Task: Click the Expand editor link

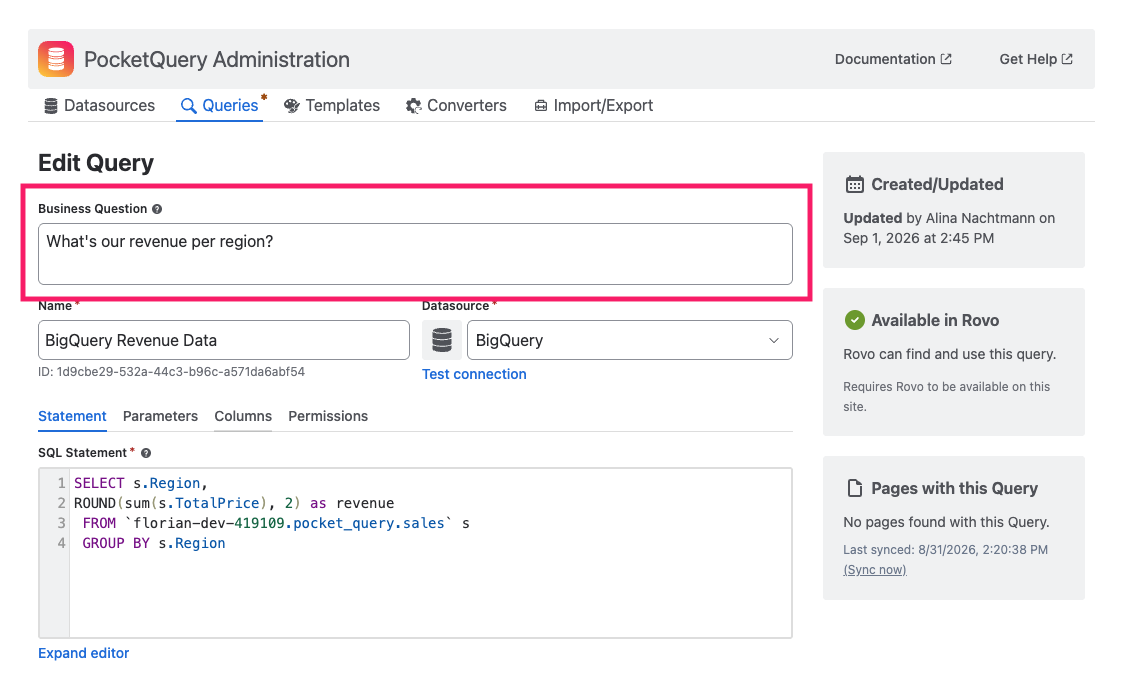Action: (x=84, y=653)
